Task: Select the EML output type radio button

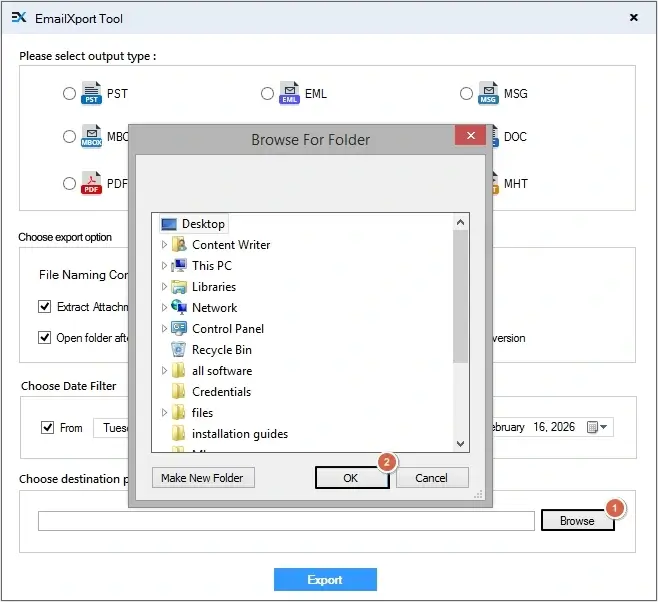Action: tap(267, 93)
